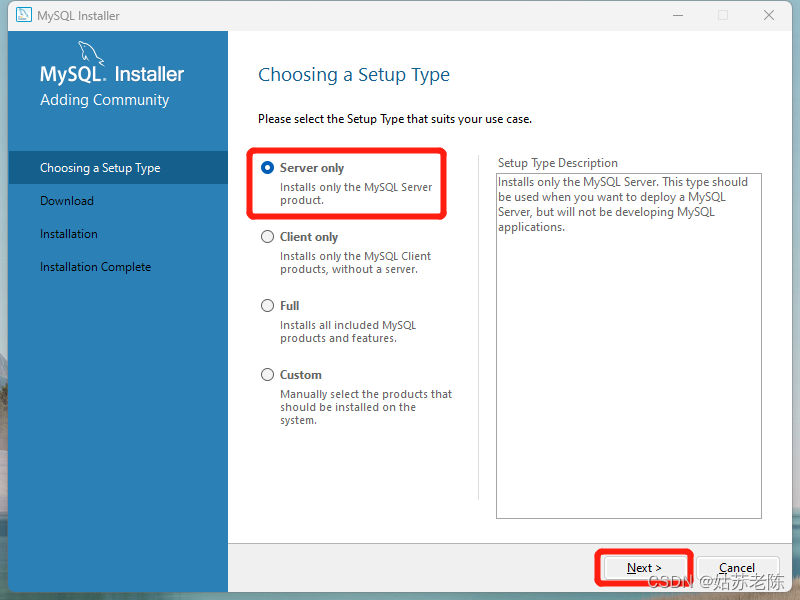This screenshot has height=600, width=800.
Task: Open Choosing a Setup Type step
Action: [118, 167]
